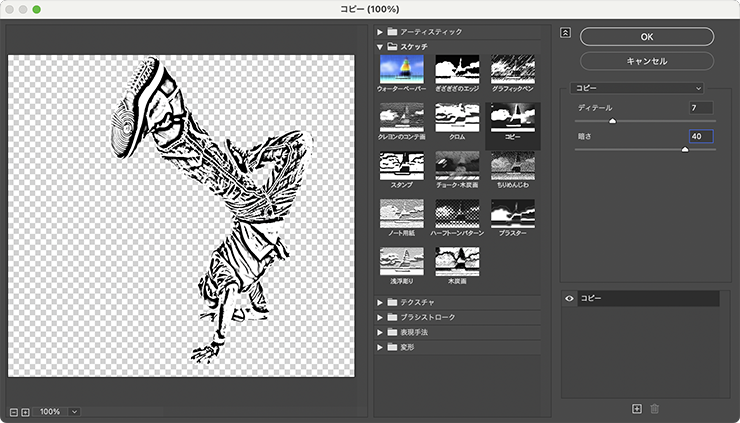740x423 pixels.
Task: Click the OK button
Action: 647,36
